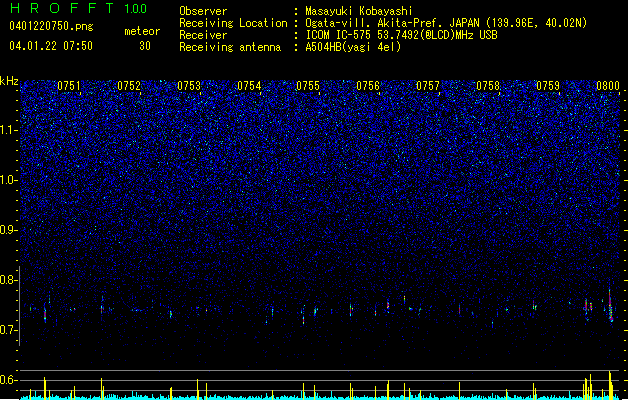Click location text Ogata-vill. Akita-Pref. JAPAN
Viewport: 629px width, 400px height.
(393, 23)
